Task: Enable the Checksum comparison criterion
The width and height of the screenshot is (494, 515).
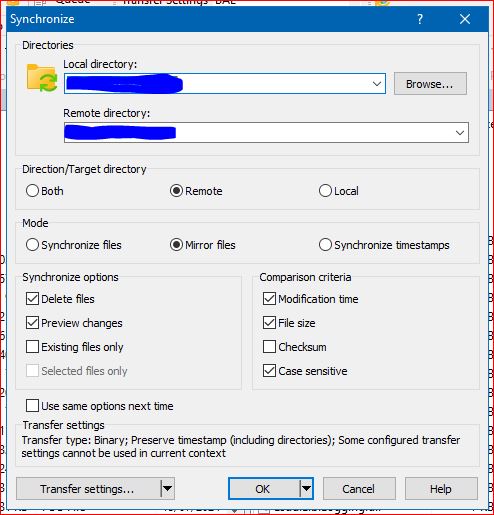Action: [269, 347]
